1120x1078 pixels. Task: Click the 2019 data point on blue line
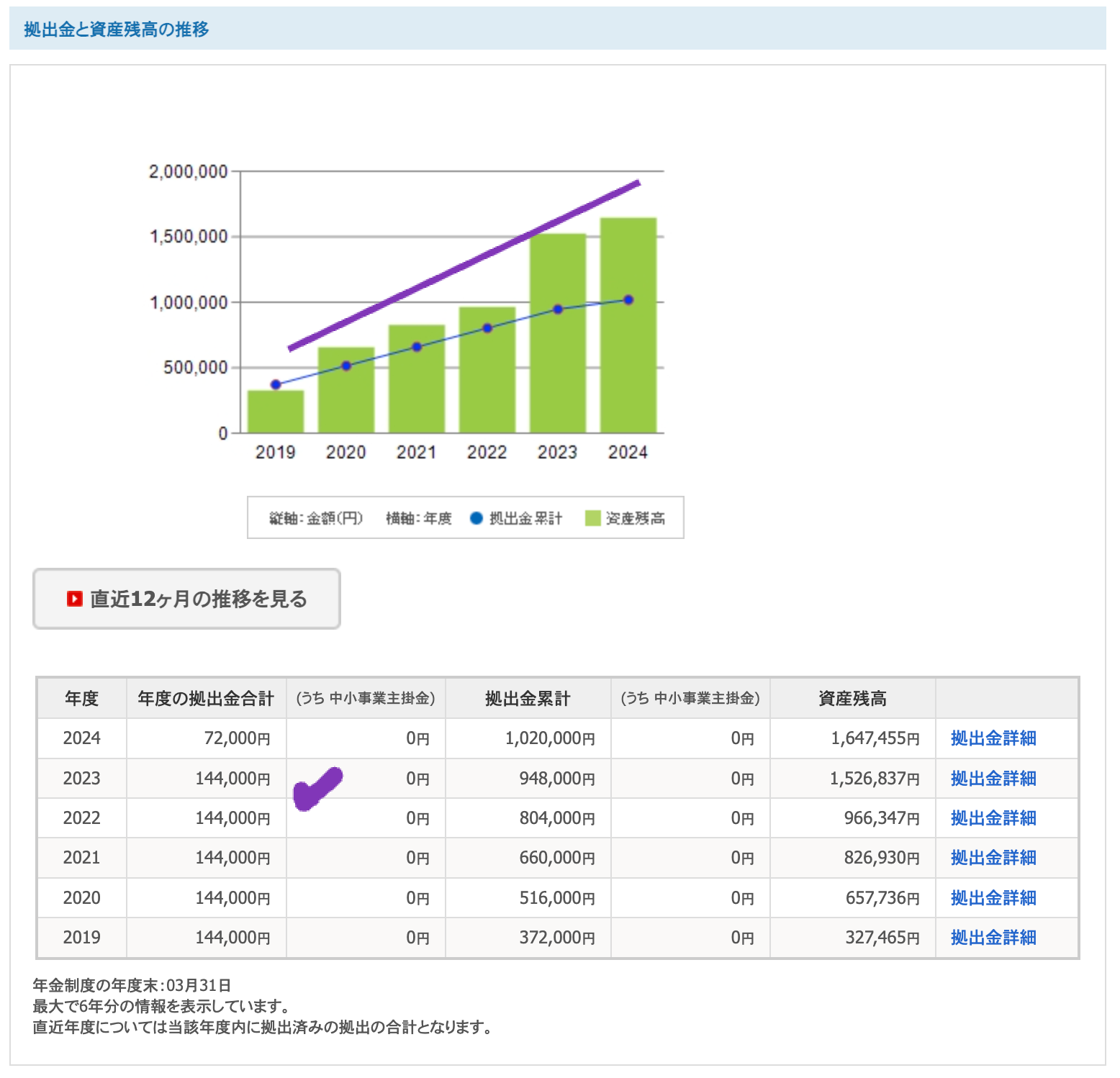[276, 384]
